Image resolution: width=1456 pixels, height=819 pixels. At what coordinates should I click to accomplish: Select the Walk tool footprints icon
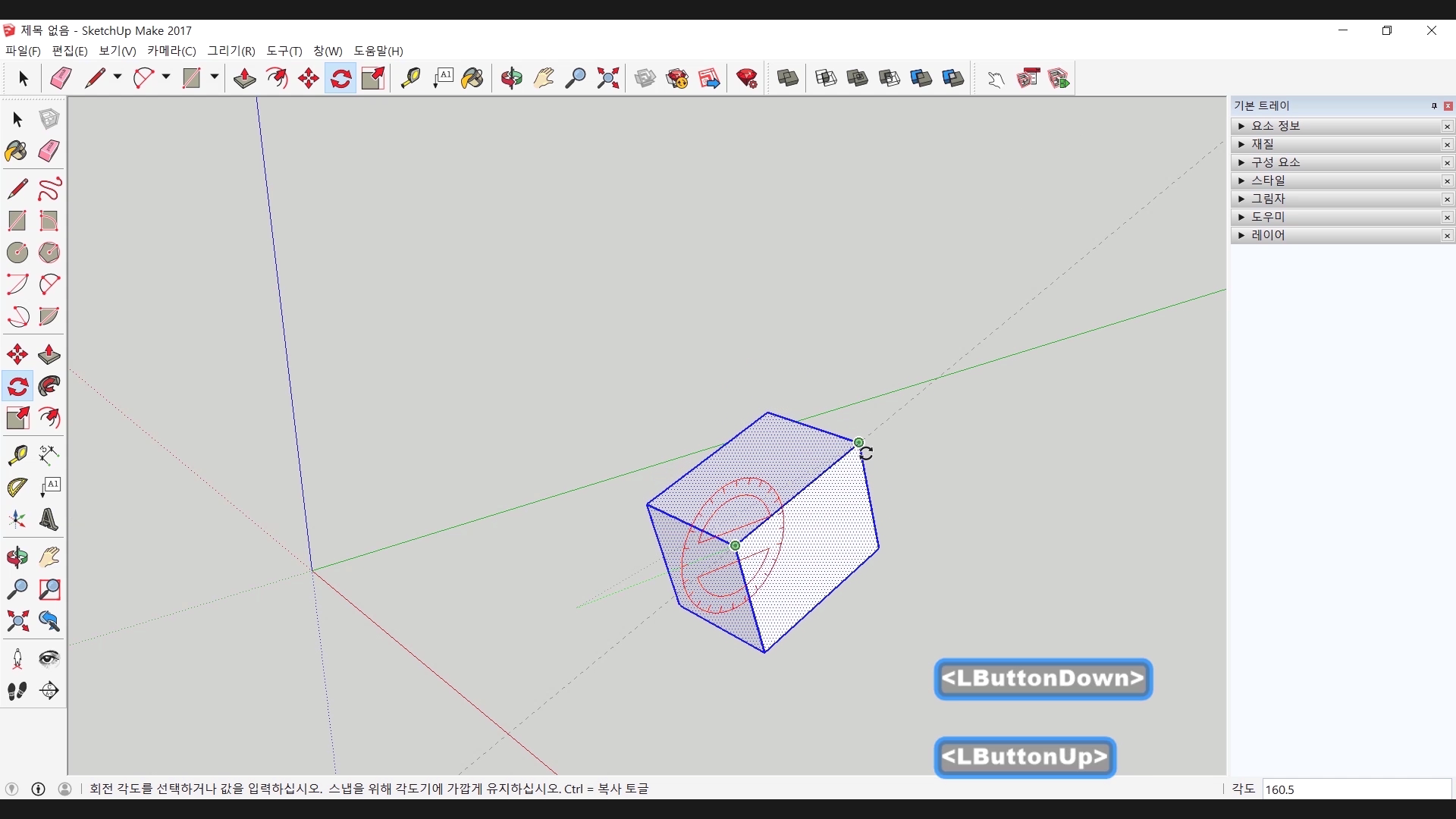click(x=17, y=691)
